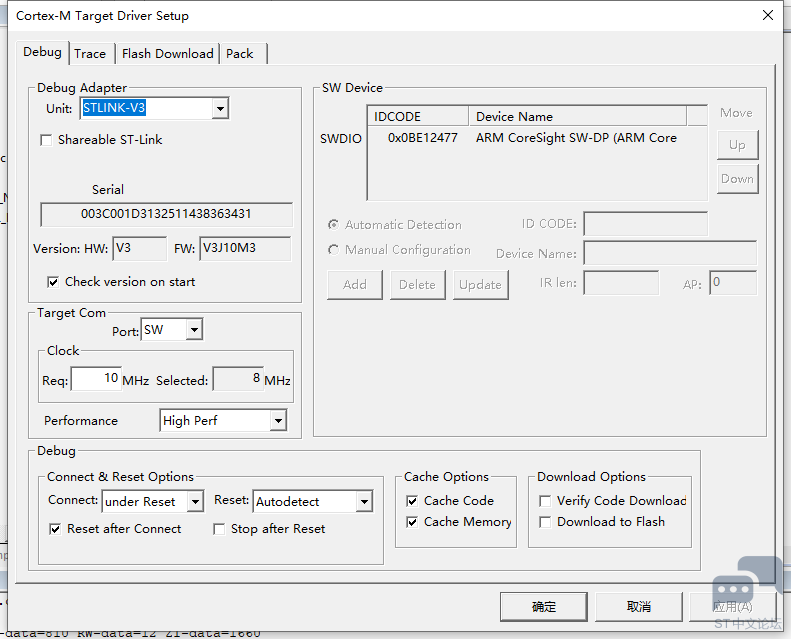The width and height of the screenshot is (791, 639).
Task: Click the Serial number field
Action: 166,214
